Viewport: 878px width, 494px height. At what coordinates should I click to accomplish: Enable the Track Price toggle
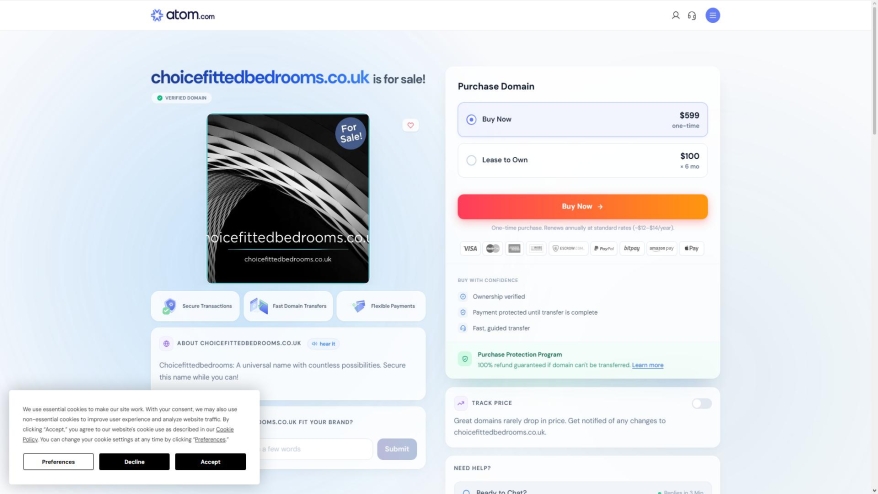point(701,403)
